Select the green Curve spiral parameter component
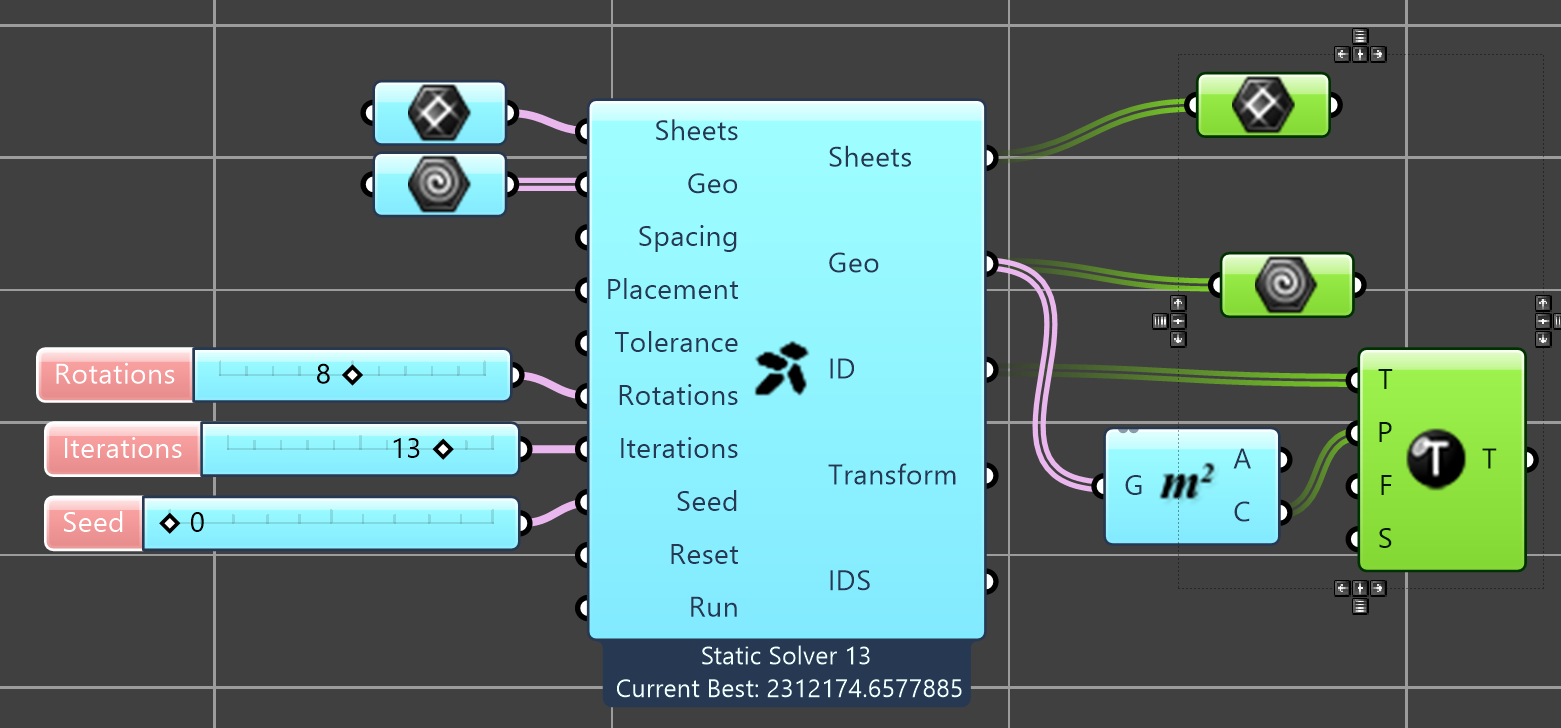This screenshot has height=728, width=1561. [1286, 285]
